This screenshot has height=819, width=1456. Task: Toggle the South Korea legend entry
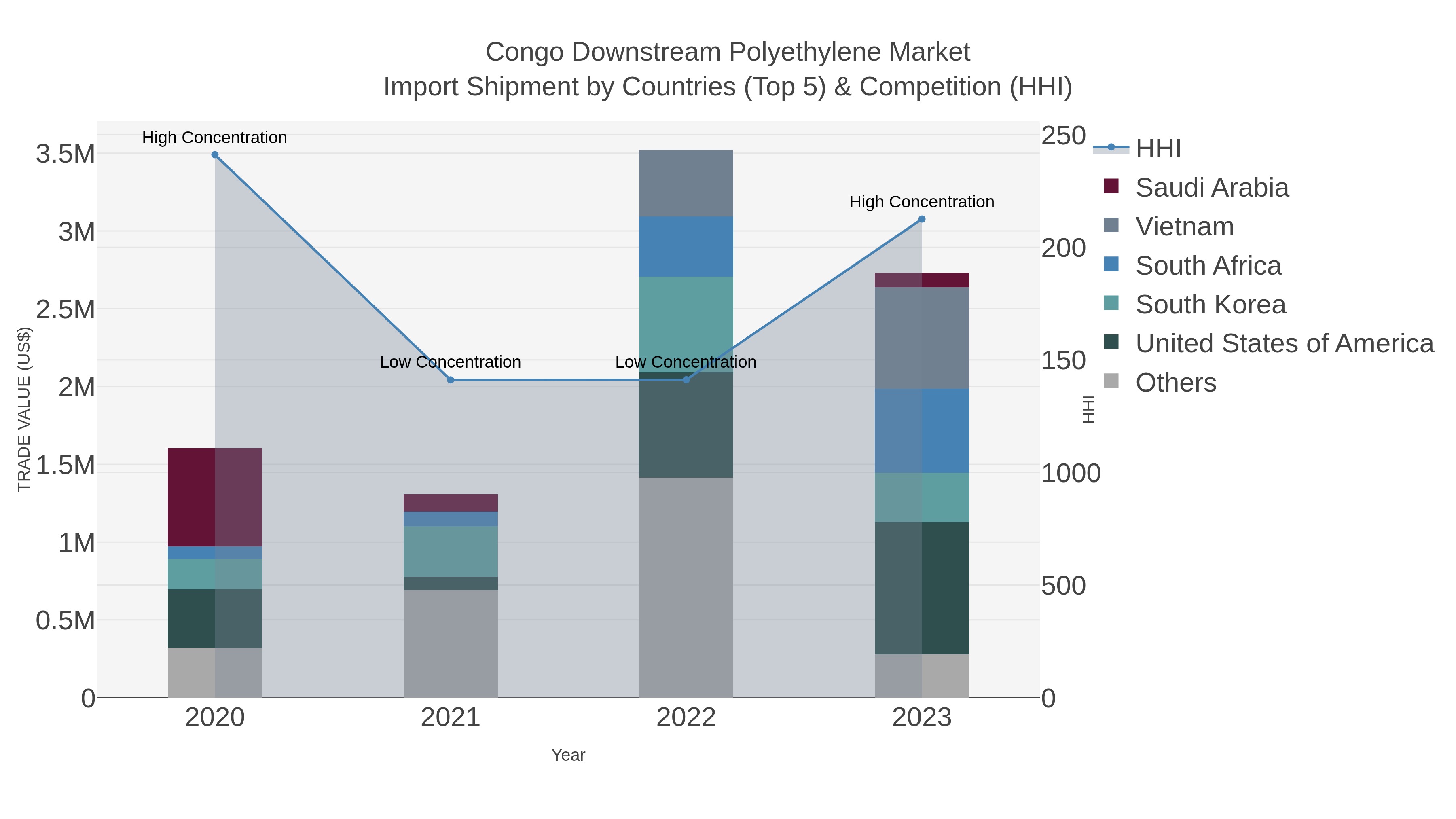pos(1195,304)
